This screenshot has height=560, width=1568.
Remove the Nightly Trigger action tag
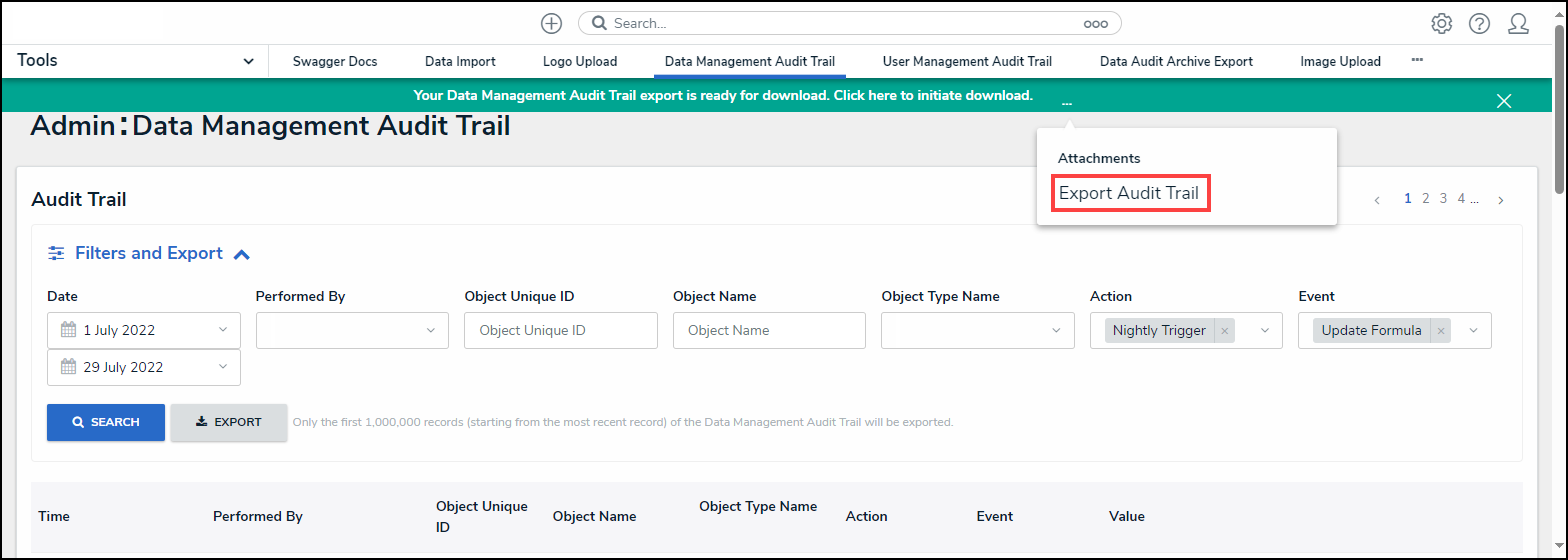click(1224, 331)
